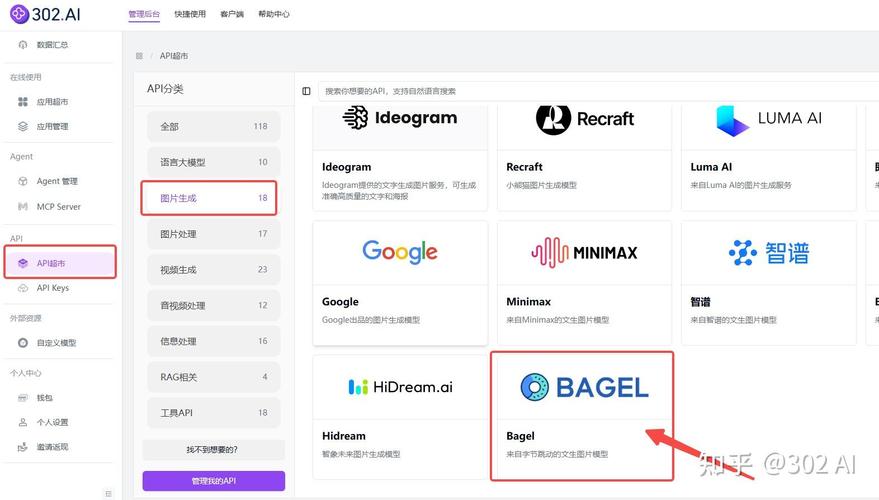Viewport: 879px width, 500px height.
Task: Open the Google card title
Action: pyautogui.click(x=340, y=302)
